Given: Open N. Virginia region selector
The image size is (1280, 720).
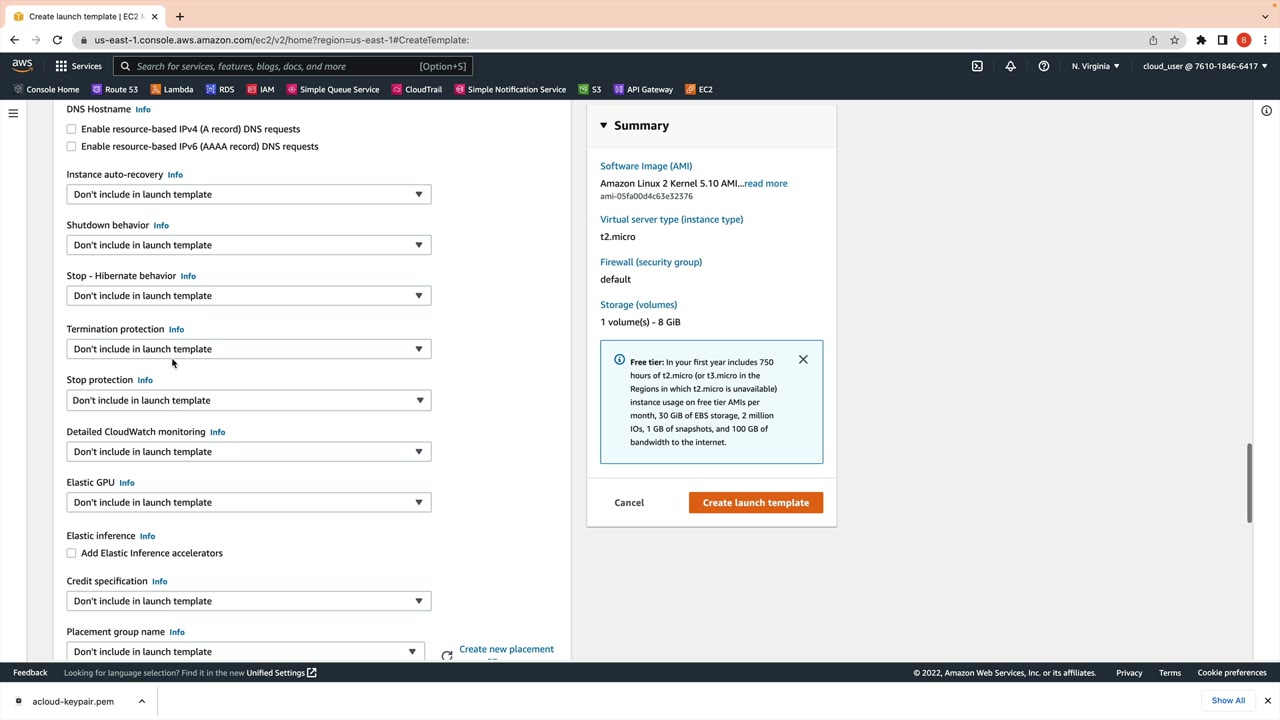Looking at the screenshot, I should pos(1096,66).
